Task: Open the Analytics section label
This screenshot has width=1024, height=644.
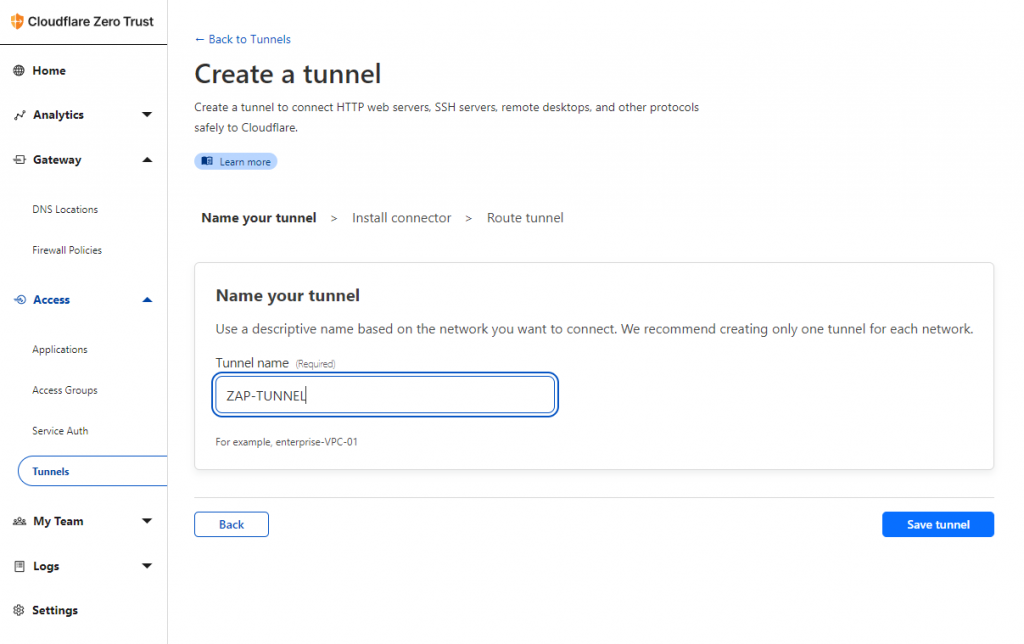Action: (59, 115)
